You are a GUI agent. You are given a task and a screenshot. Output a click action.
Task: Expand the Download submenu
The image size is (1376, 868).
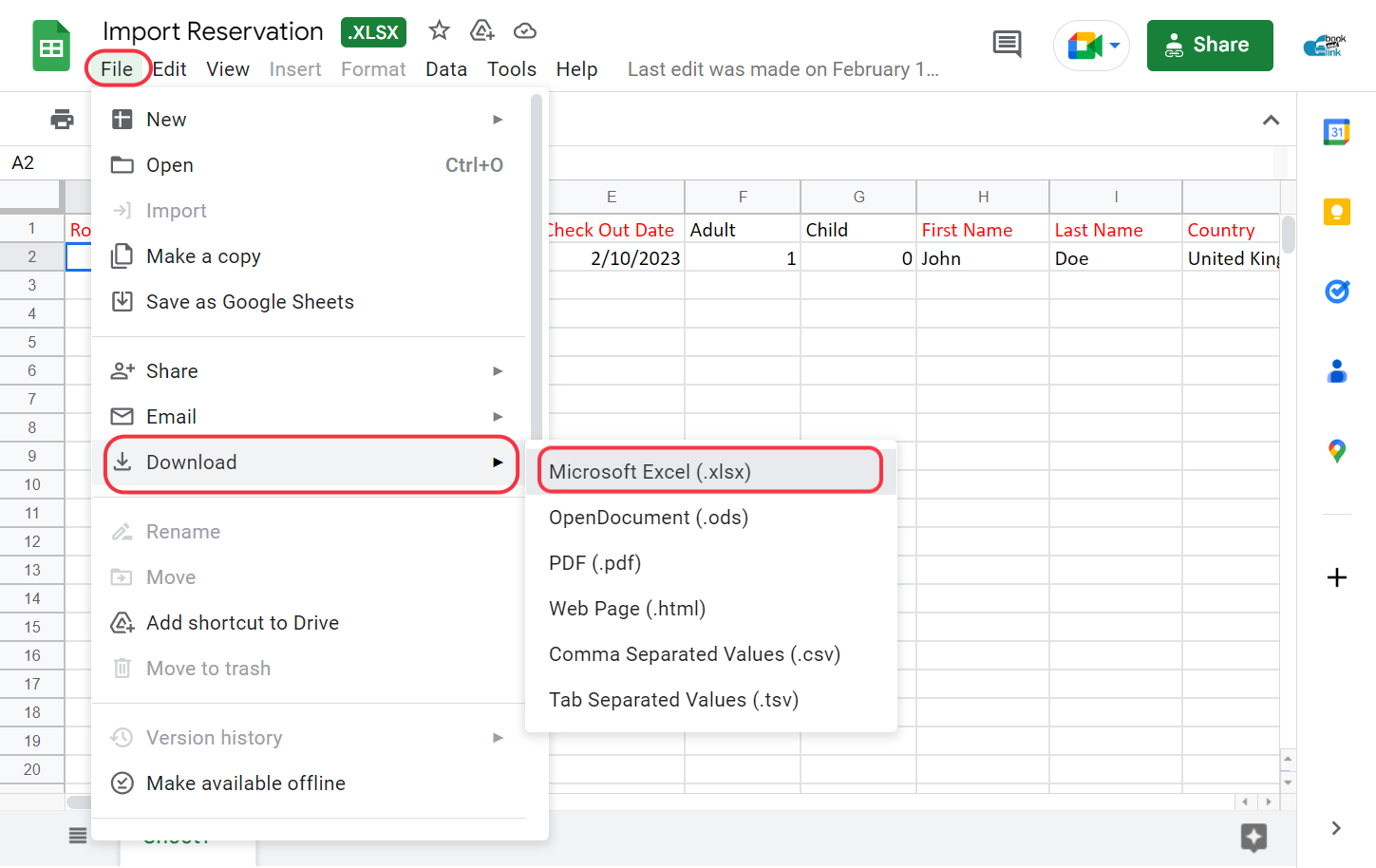click(309, 462)
